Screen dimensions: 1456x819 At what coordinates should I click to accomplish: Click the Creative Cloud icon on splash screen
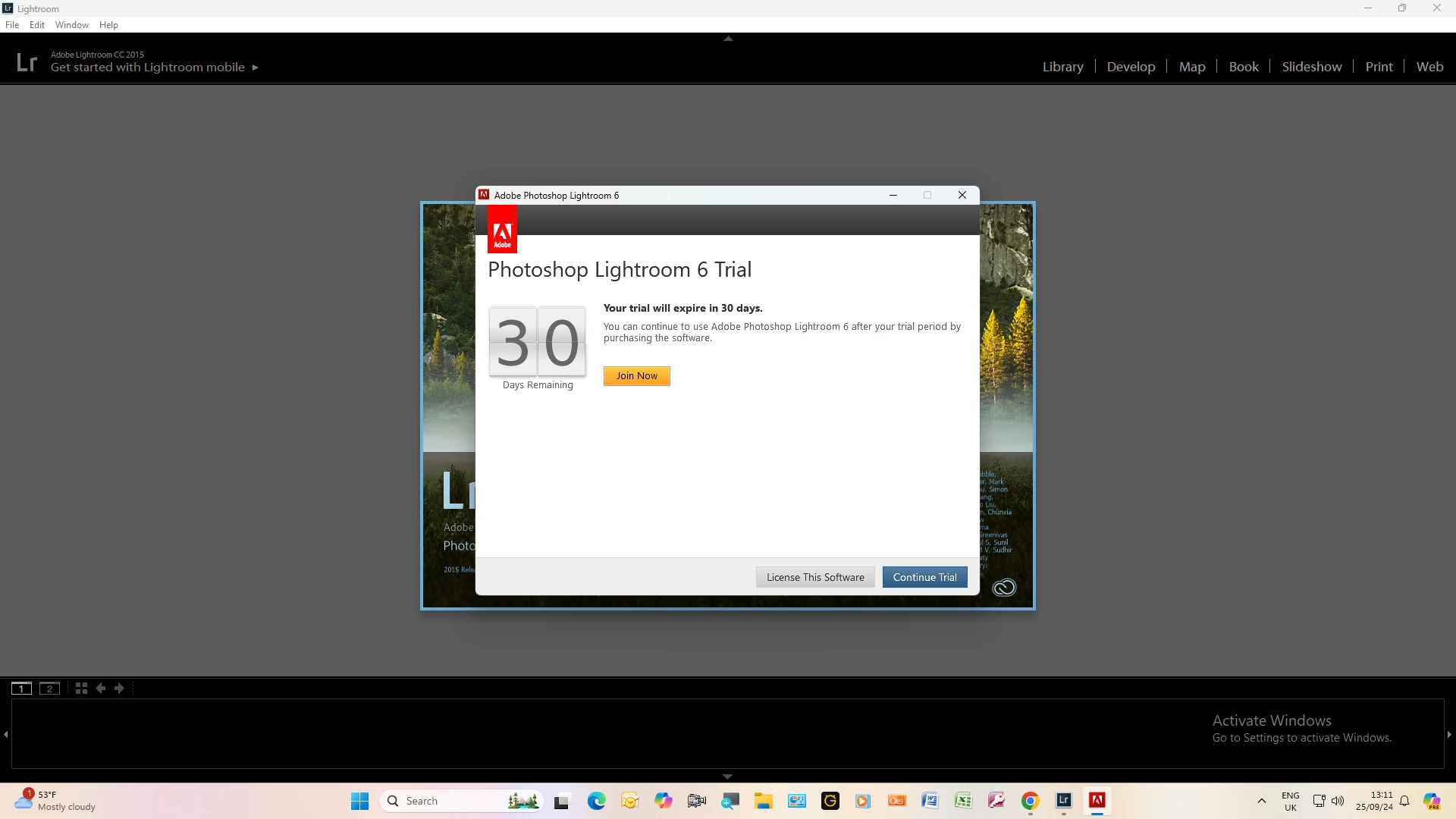1004,588
